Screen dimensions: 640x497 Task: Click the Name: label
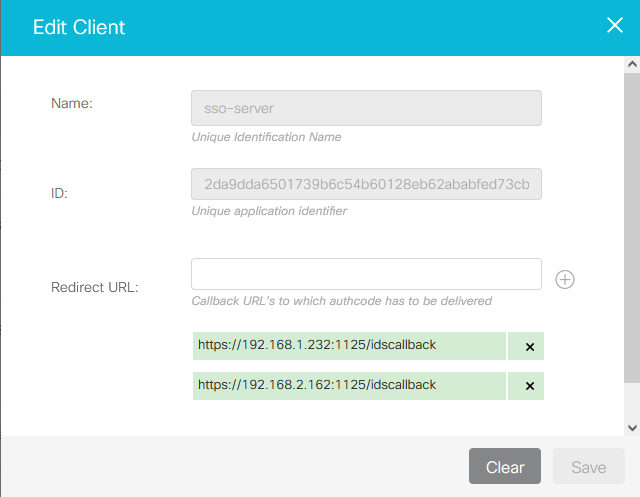coord(71,103)
